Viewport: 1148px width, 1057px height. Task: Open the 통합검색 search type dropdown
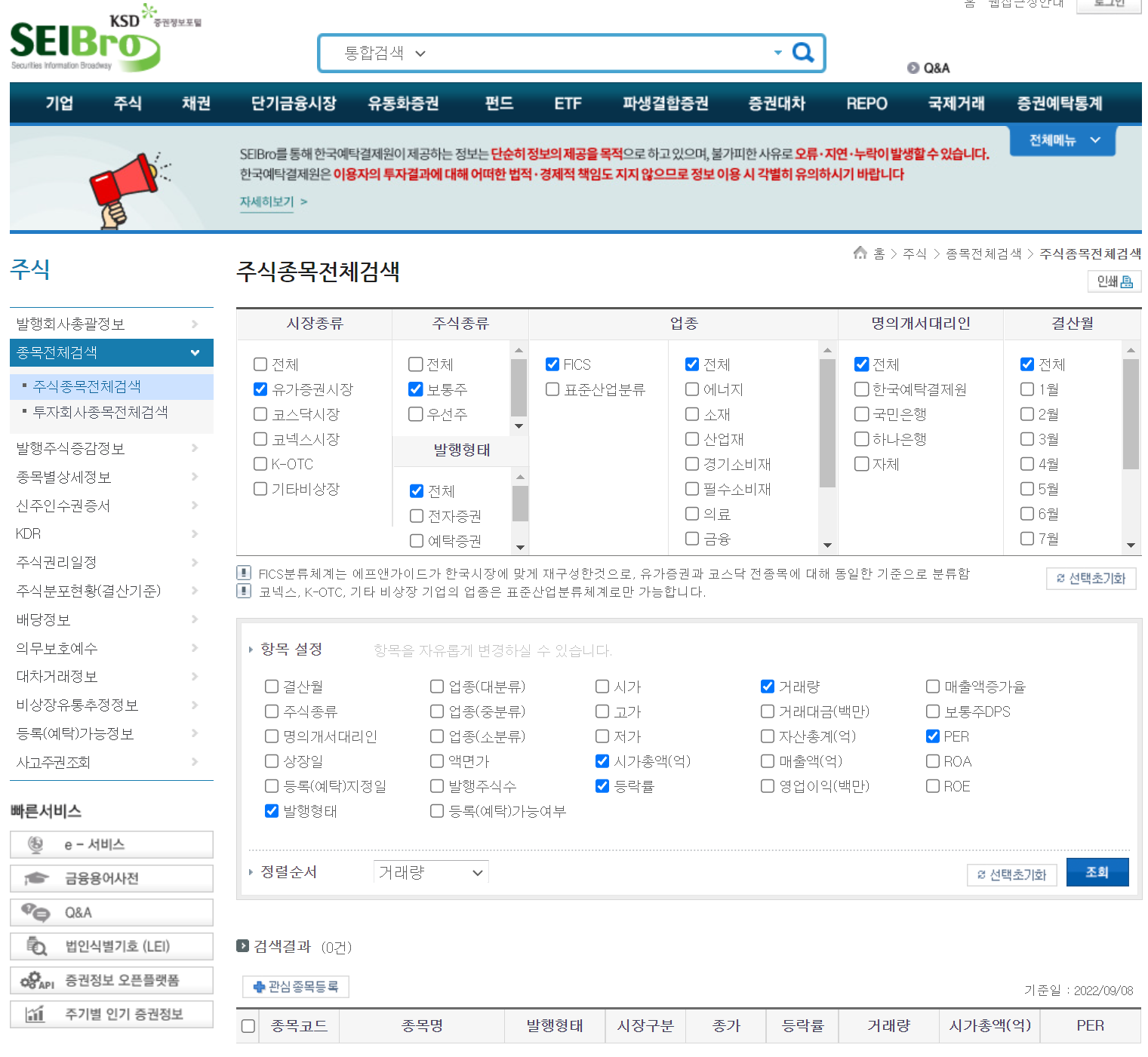385,53
